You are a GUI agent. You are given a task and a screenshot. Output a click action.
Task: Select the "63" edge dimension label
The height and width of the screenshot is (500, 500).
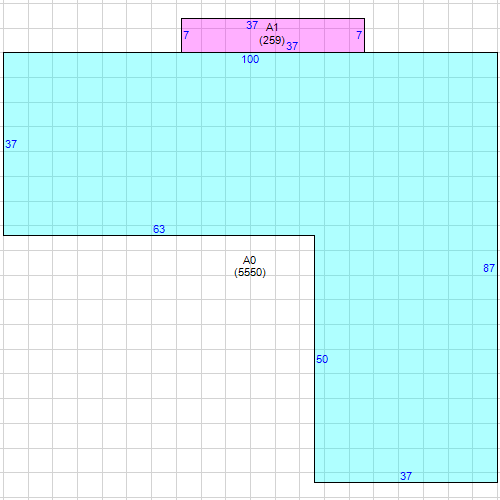pyautogui.click(x=159, y=229)
